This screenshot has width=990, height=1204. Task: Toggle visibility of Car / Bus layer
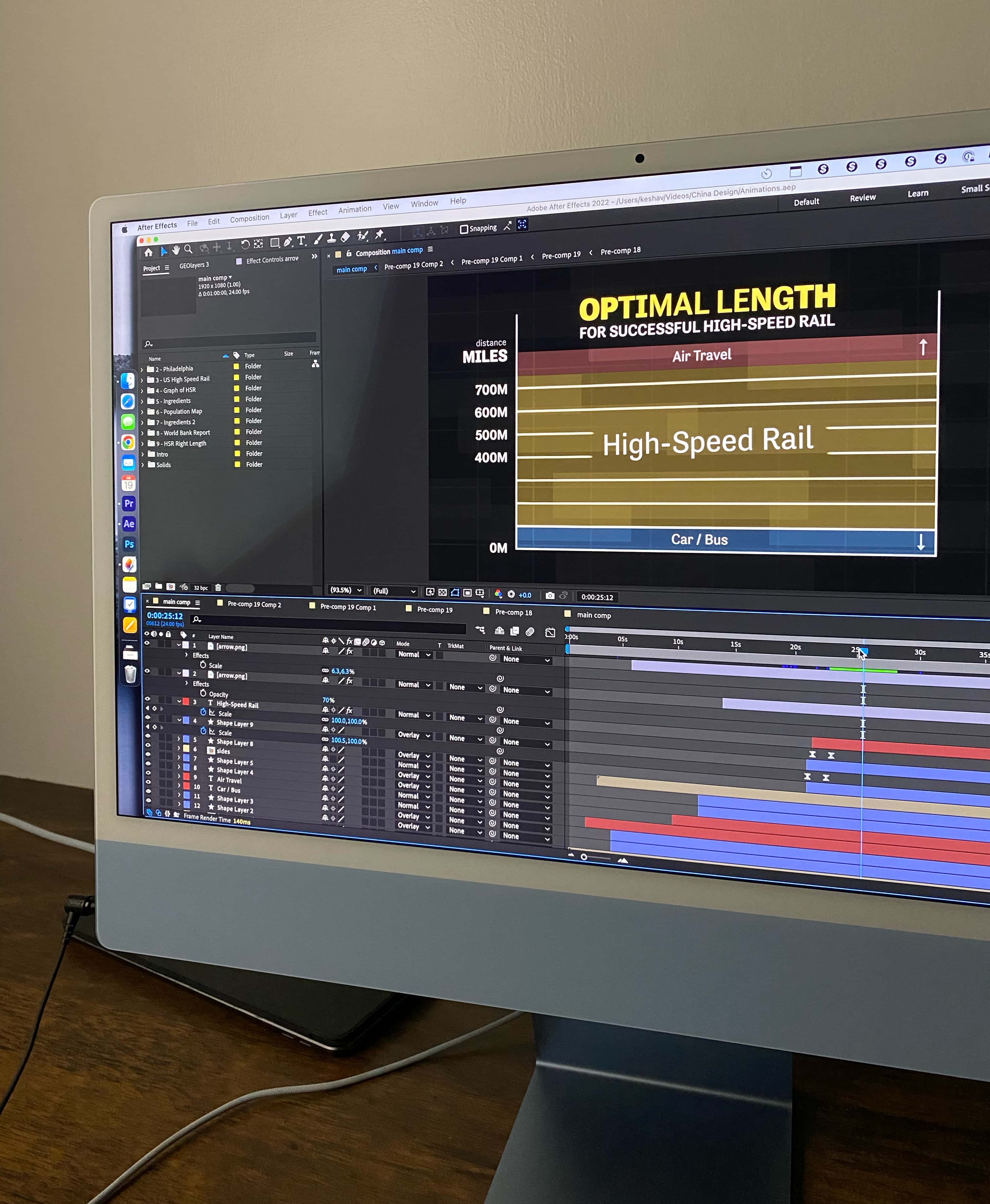(148, 782)
